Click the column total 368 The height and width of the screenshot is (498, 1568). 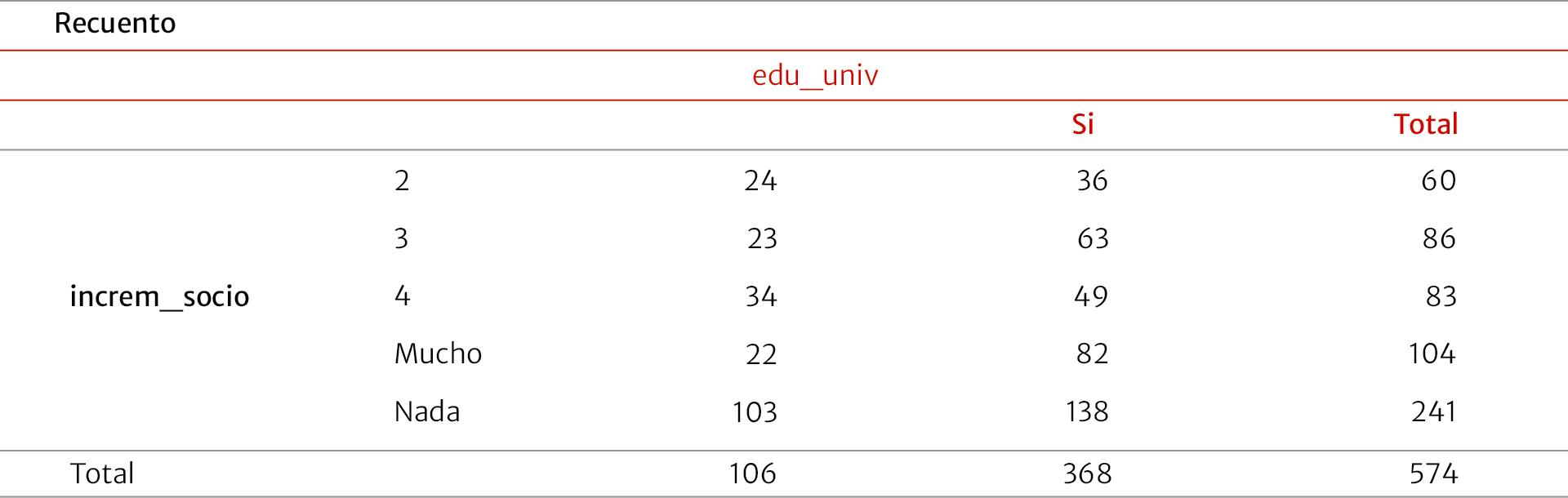click(1087, 474)
